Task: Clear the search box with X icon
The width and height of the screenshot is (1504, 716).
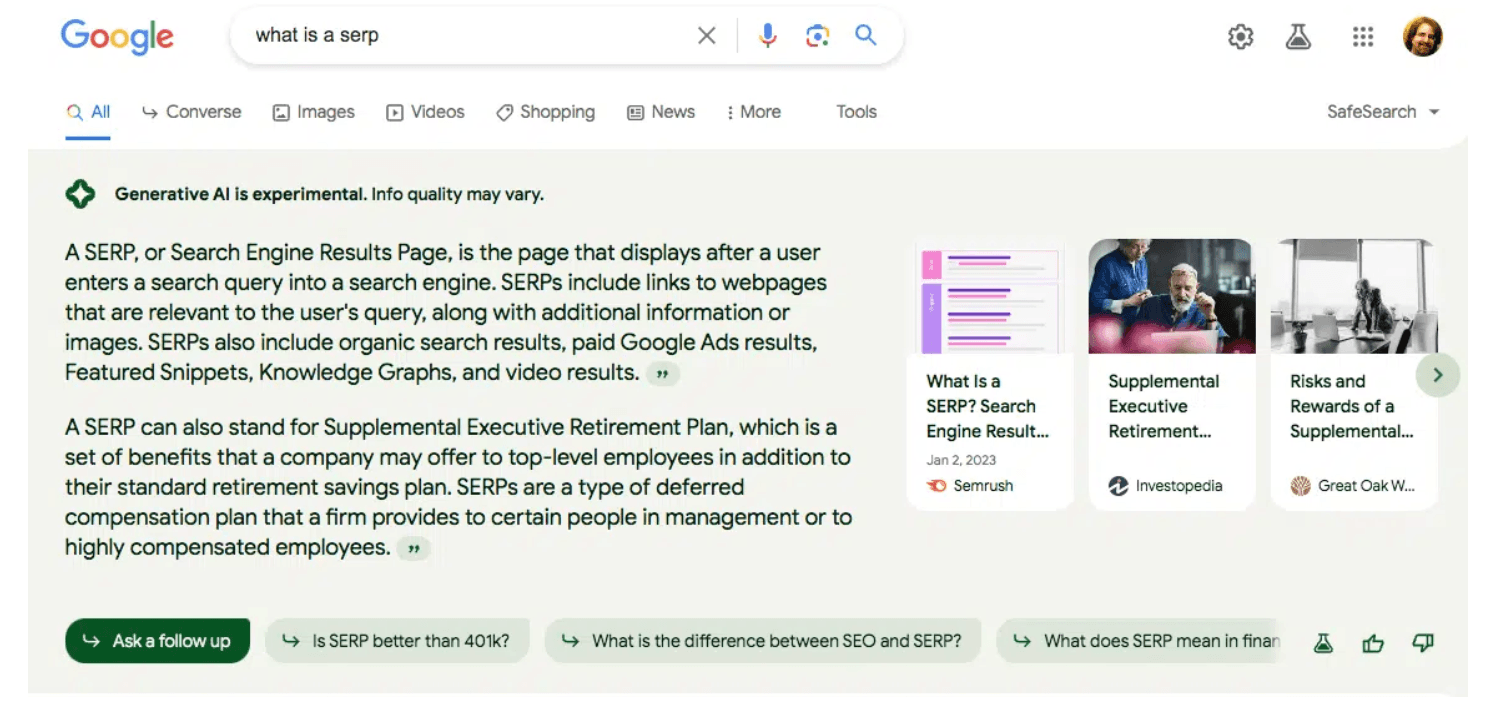Action: [x=706, y=36]
